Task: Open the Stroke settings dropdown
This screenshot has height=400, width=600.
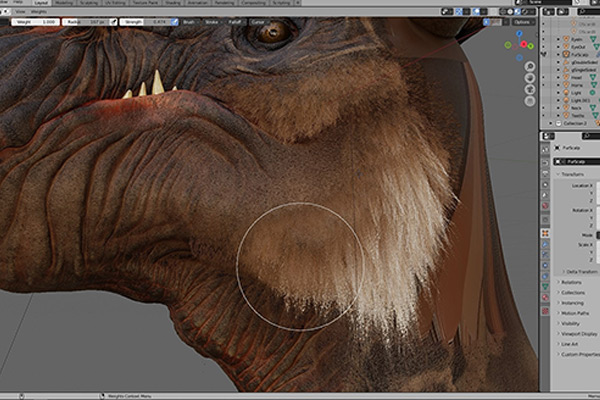Action: pyautogui.click(x=212, y=22)
